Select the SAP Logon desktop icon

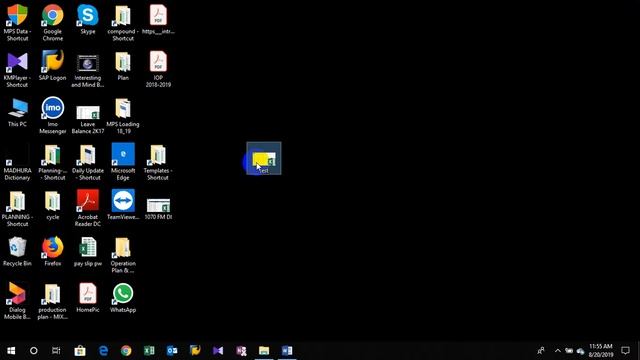[53, 66]
